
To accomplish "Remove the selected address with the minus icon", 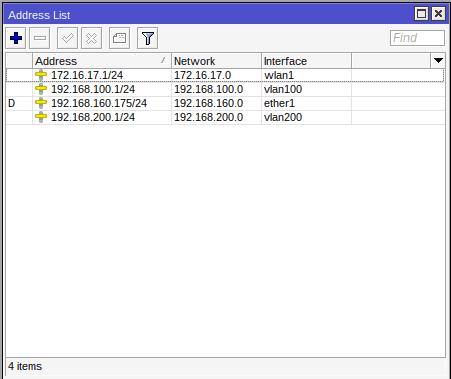I will [40, 38].
